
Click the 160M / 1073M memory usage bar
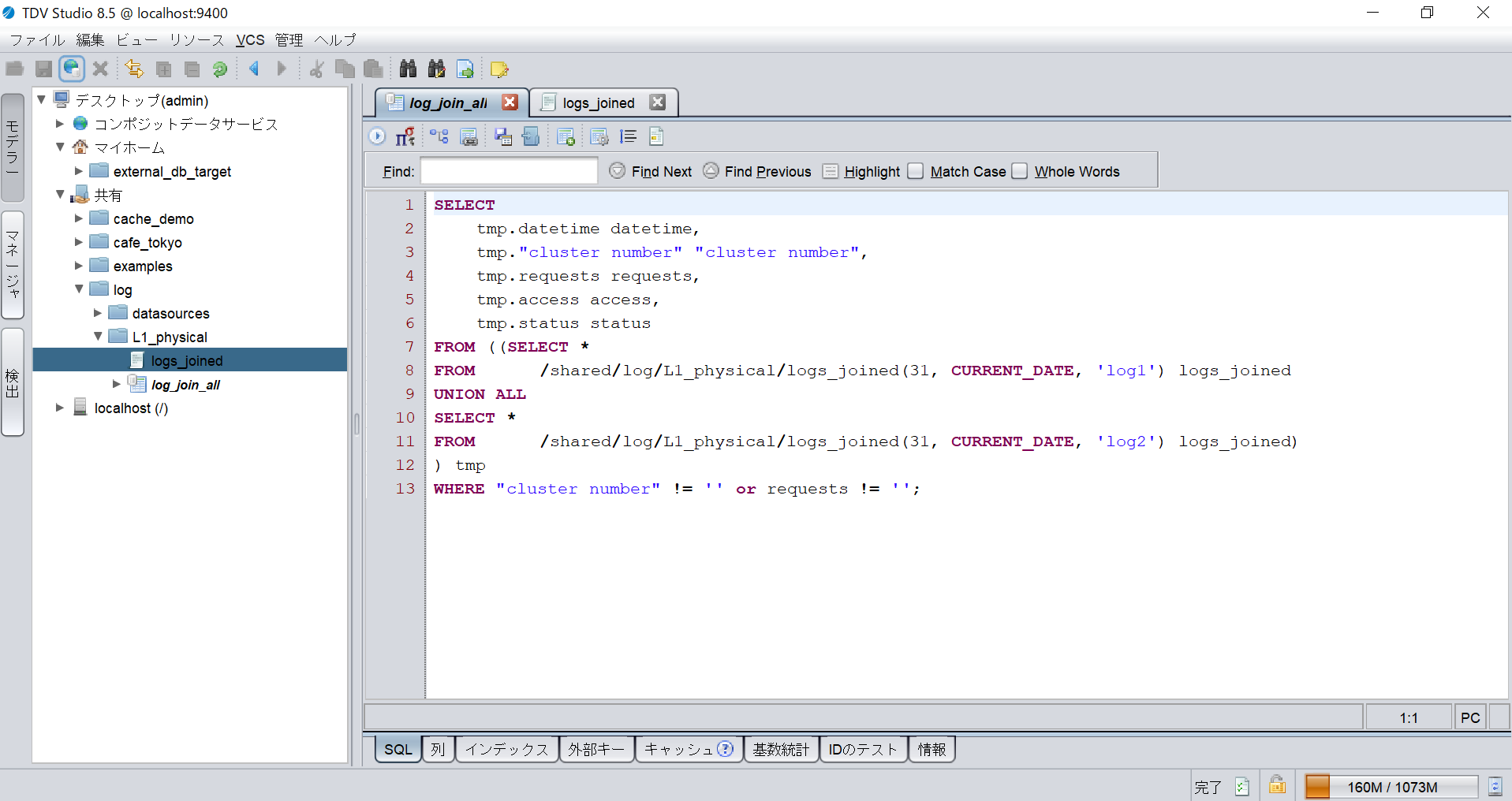click(x=1391, y=786)
